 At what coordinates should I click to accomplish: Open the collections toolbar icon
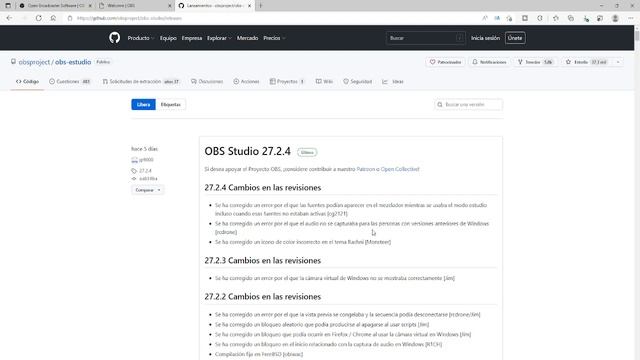tap(571, 18)
